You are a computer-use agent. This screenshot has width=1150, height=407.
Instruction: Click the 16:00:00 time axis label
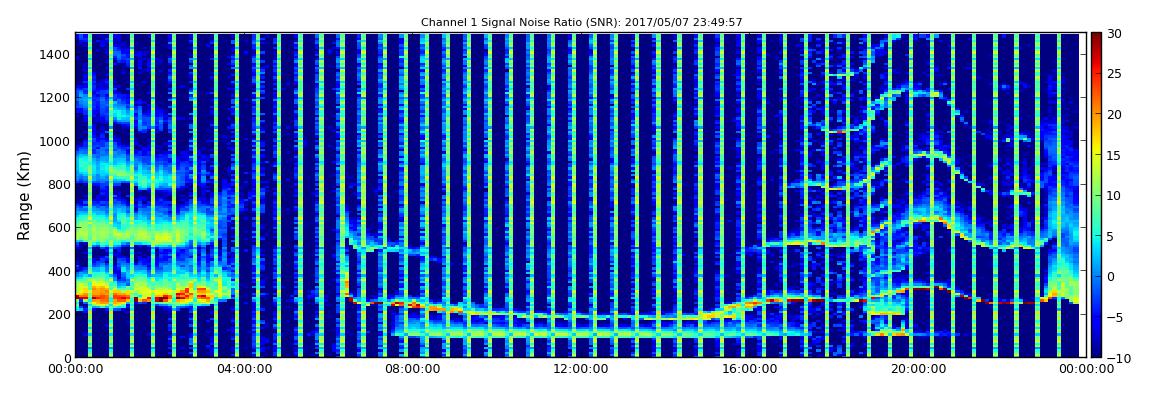tap(750, 370)
